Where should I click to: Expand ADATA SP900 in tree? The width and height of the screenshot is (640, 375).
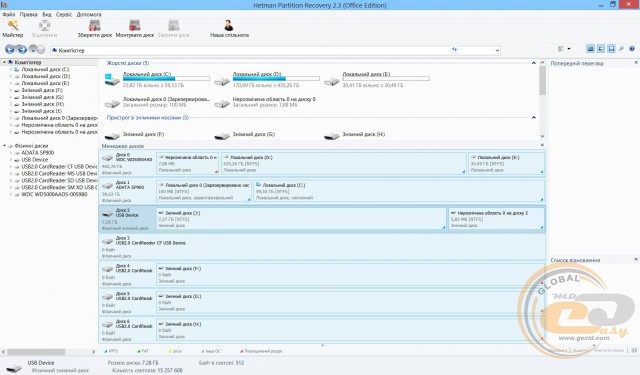pos(11,153)
